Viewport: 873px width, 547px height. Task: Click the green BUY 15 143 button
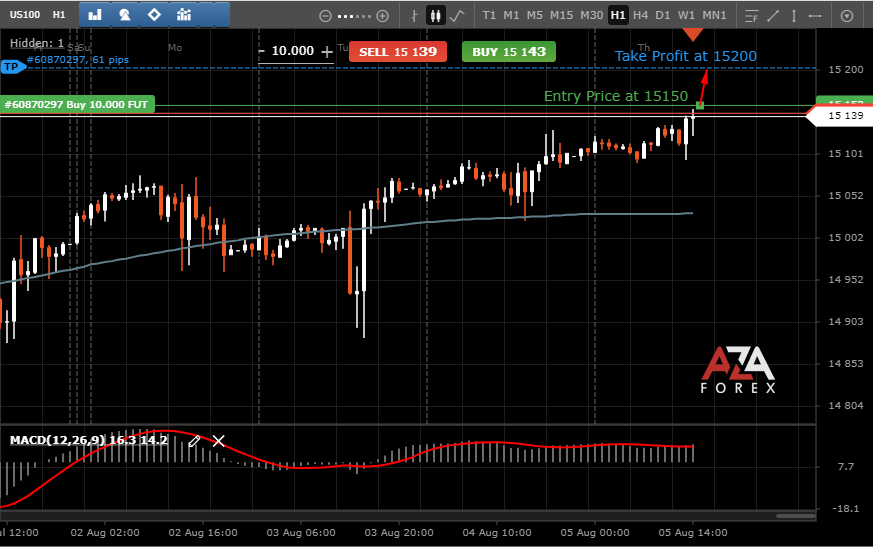tap(509, 52)
